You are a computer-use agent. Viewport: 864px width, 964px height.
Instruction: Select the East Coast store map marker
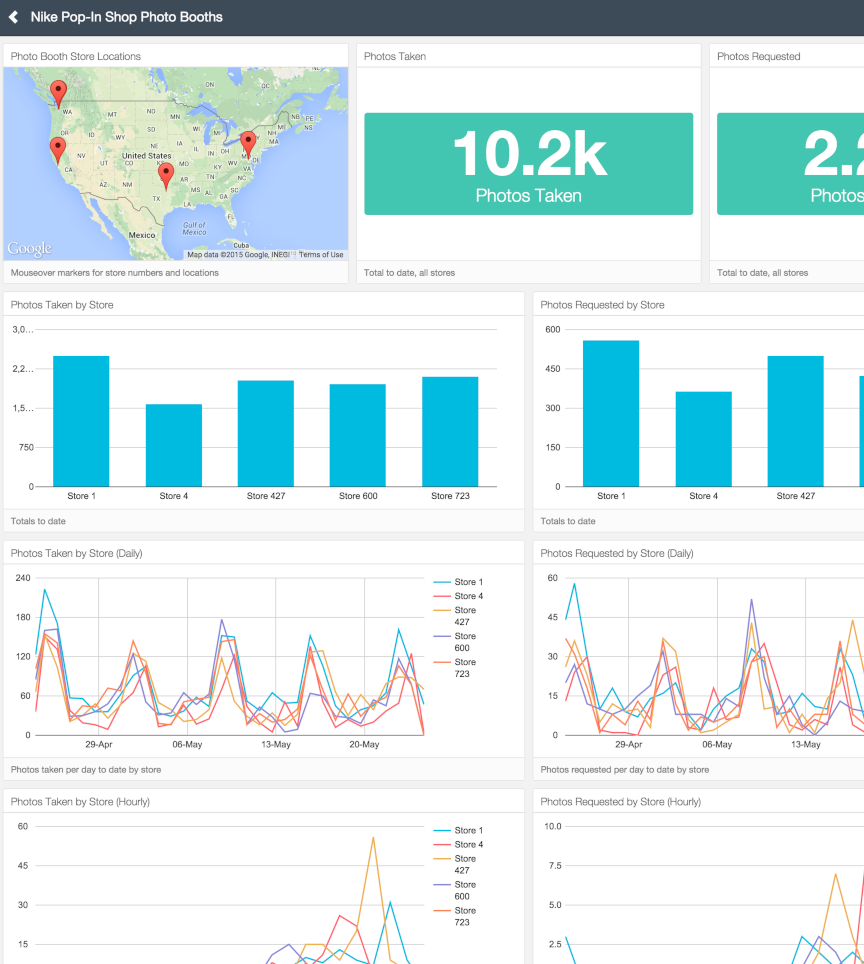[248, 143]
